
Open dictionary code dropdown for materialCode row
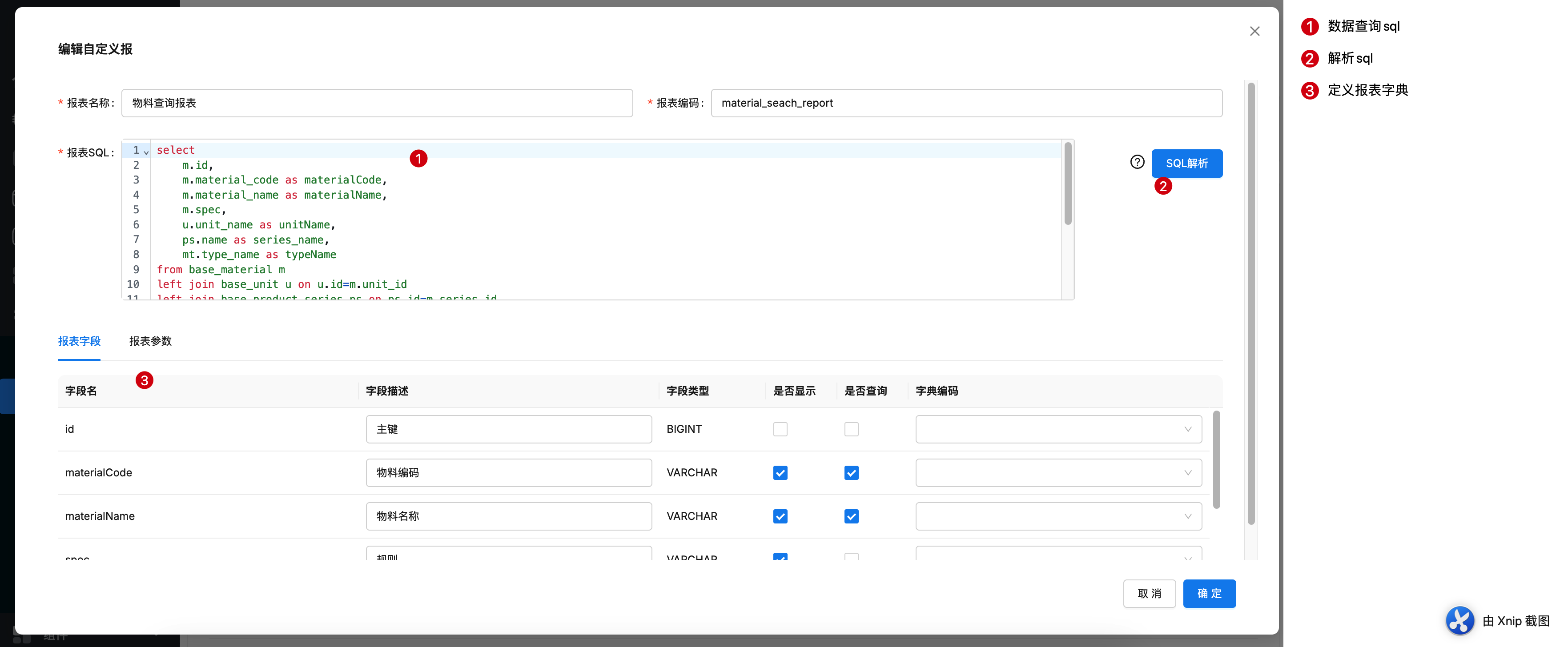click(1058, 473)
